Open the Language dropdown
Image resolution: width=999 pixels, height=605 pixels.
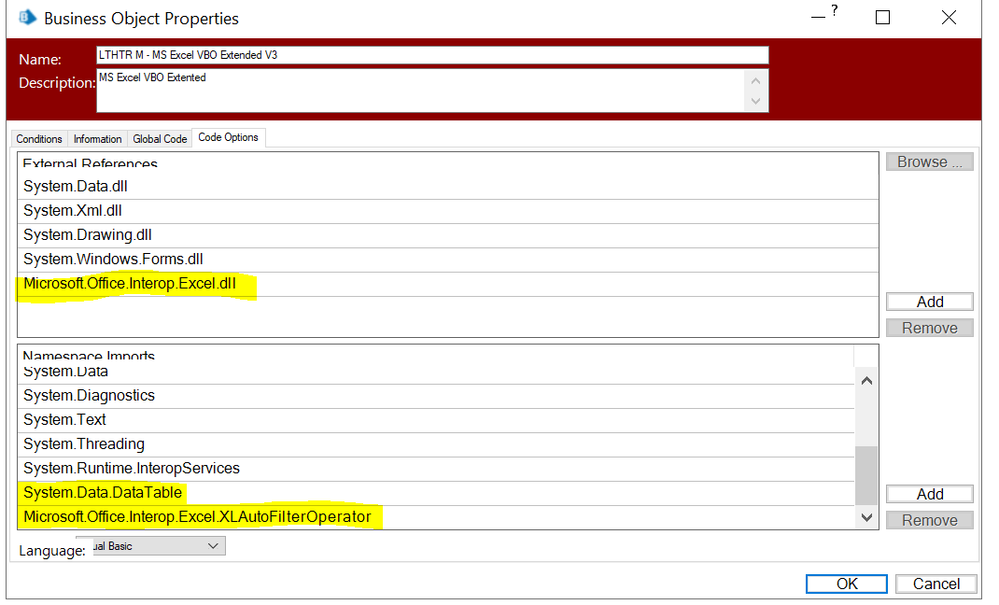151,546
